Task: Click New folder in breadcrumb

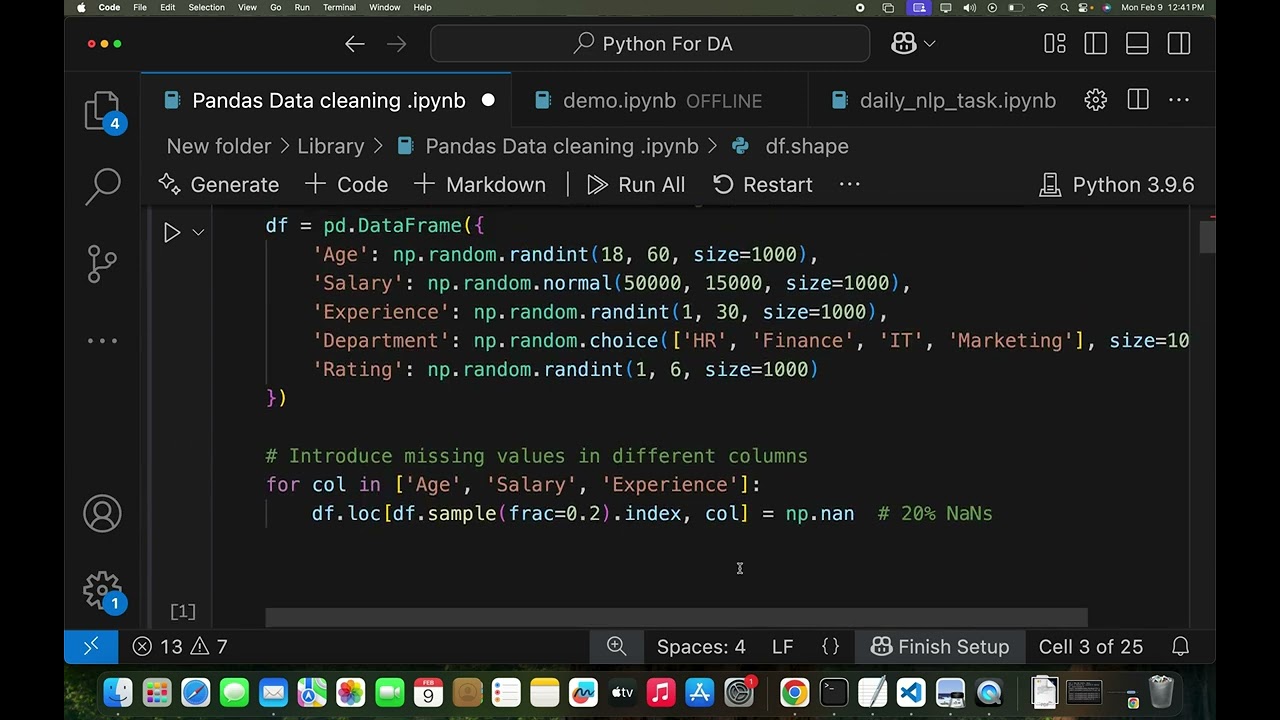Action: 219,146
